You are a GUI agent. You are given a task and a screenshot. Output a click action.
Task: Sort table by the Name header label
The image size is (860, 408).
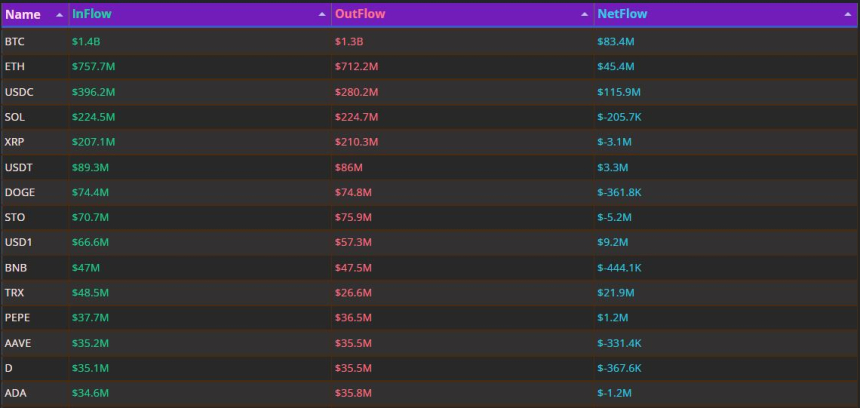tap(23, 15)
